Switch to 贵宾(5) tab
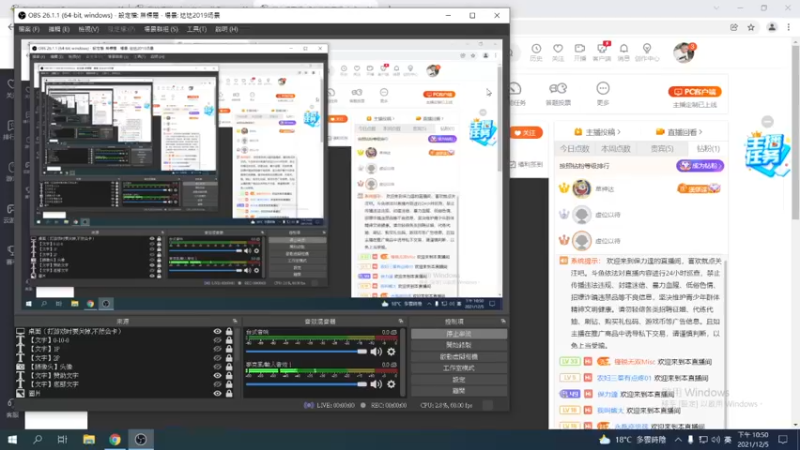This screenshot has width=800, height=450. click(x=662, y=148)
